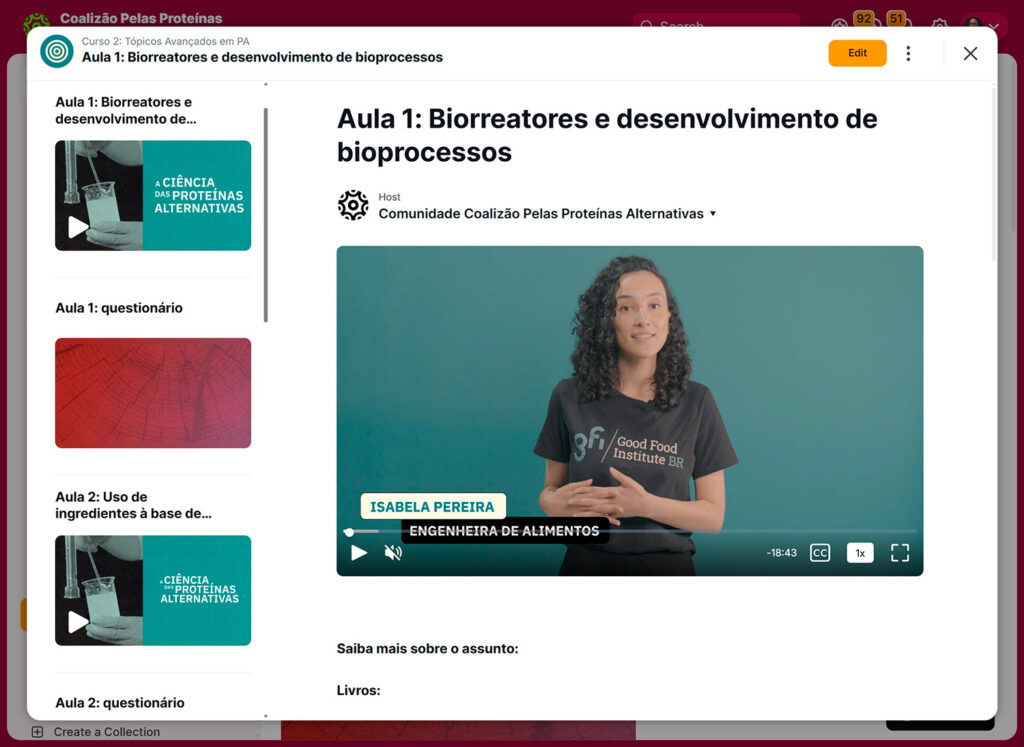Click the orange Edit button

click(x=857, y=54)
